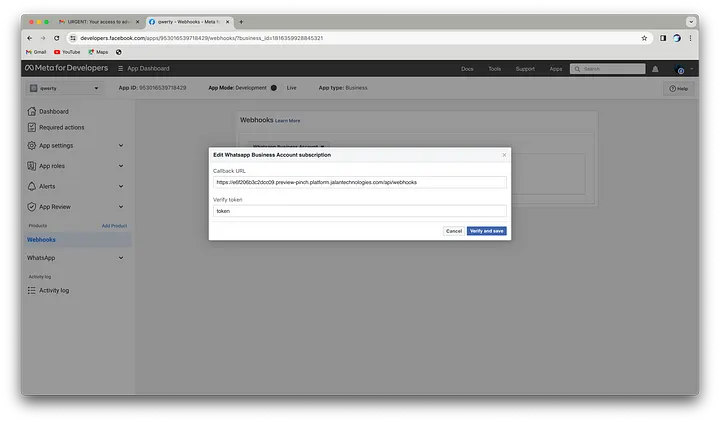Expand App Review chevron
720x423 pixels.
point(121,207)
